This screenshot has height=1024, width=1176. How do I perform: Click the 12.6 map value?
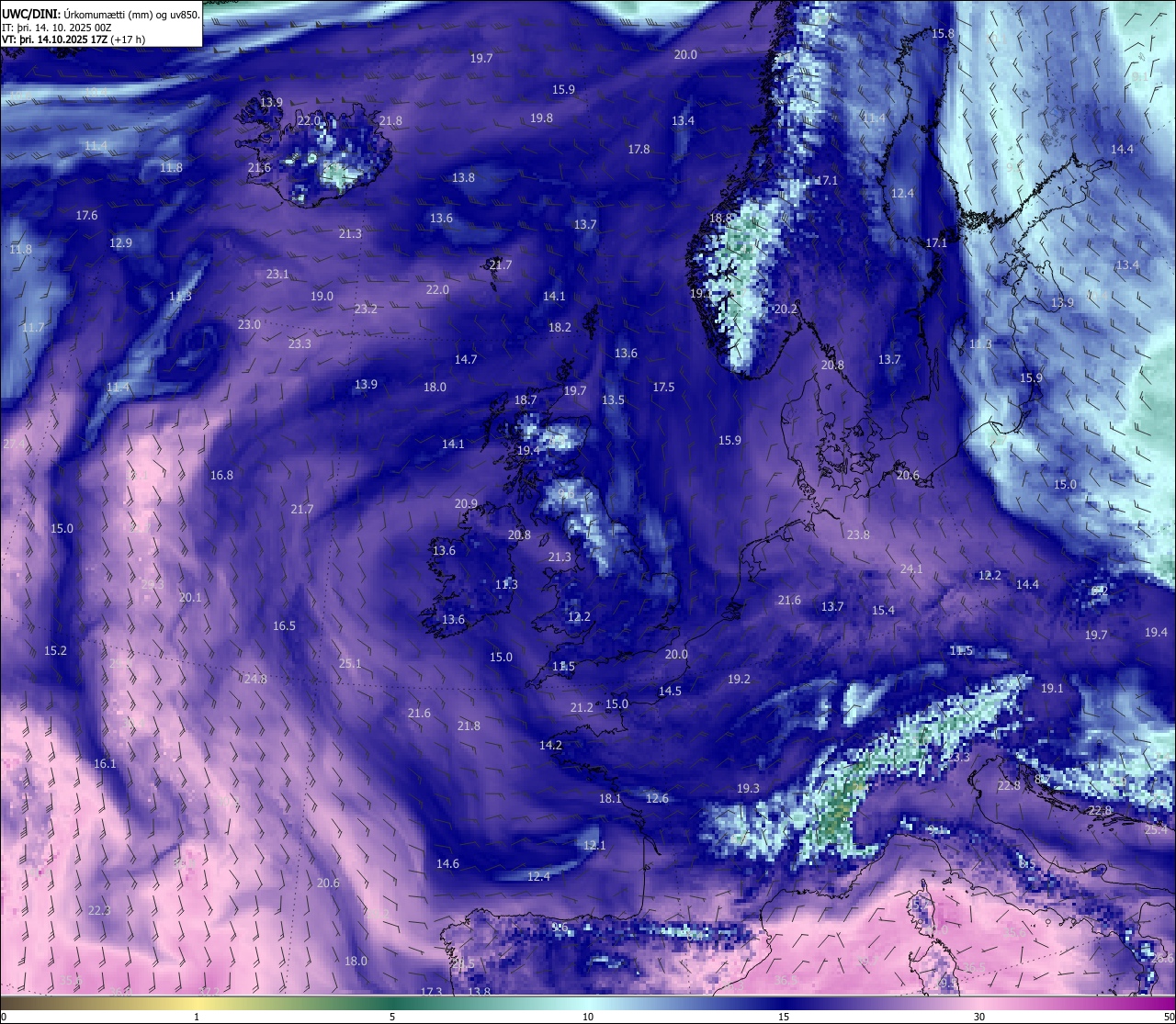point(657,799)
